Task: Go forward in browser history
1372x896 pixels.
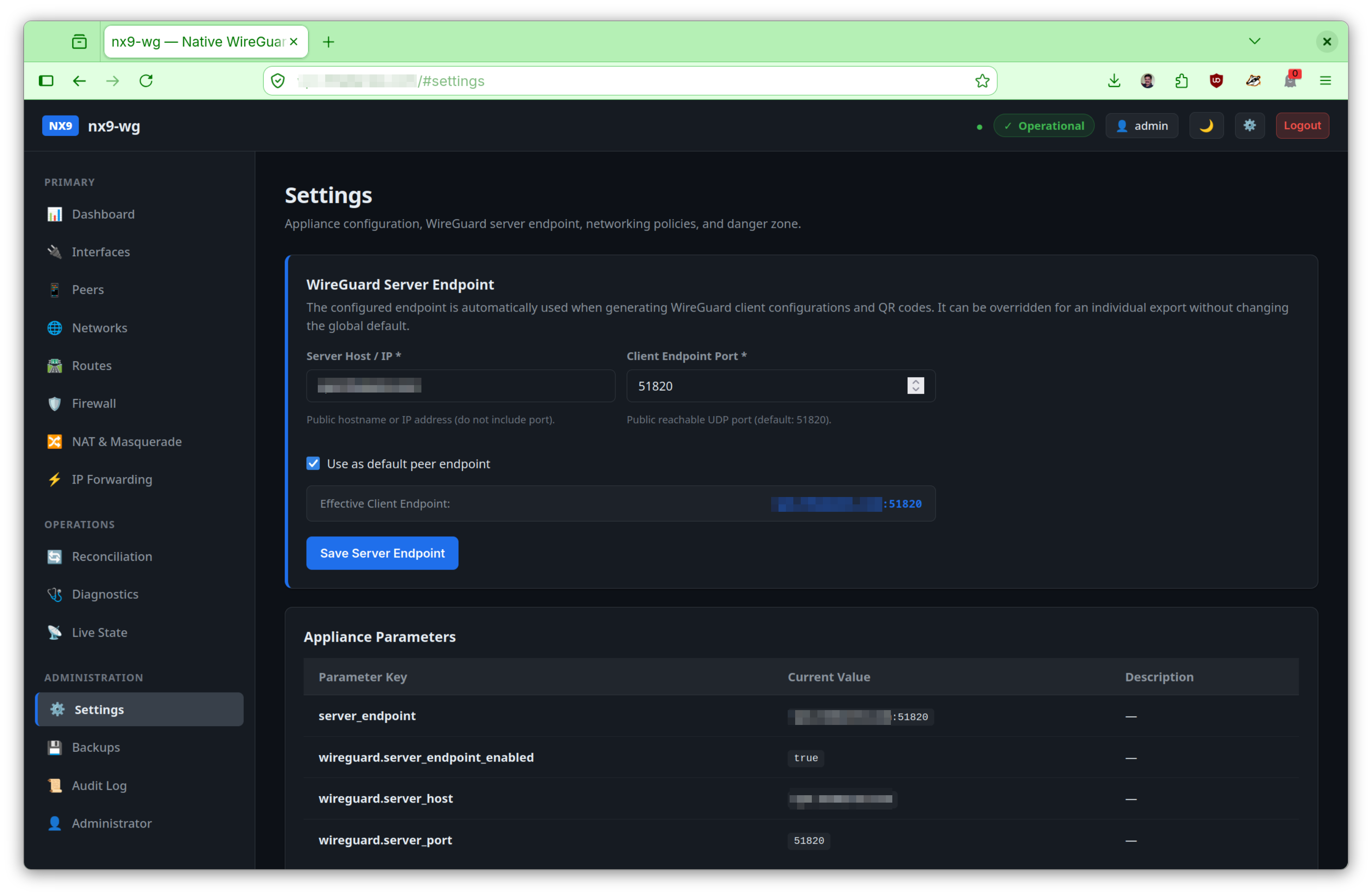Action: coord(113,80)
